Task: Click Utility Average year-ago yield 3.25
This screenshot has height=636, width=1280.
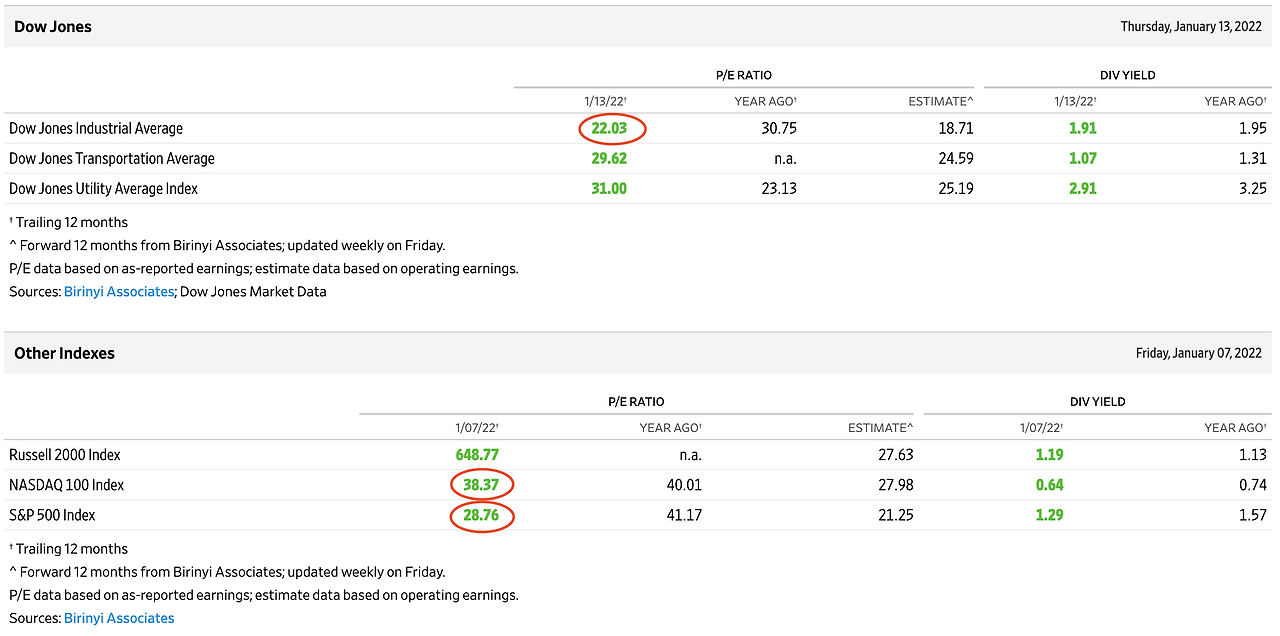Action: (1253, 188)
